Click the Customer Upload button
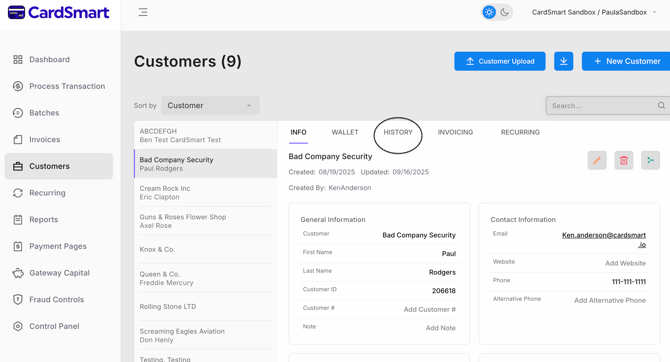This screenshot has height=362, width=670. (x=500, y=61)
